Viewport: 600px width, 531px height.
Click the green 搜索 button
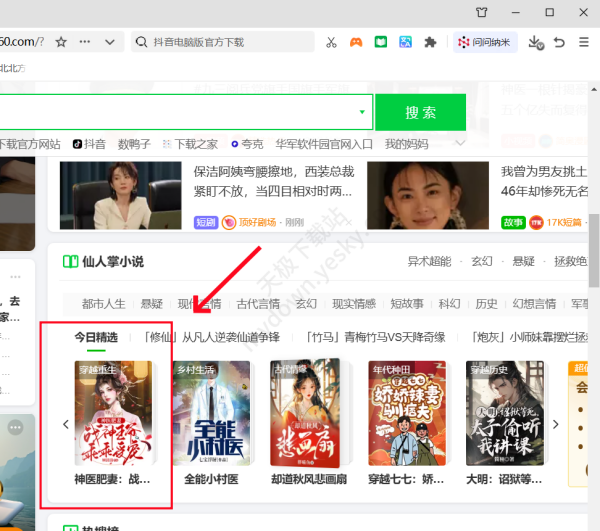point(421,112)
